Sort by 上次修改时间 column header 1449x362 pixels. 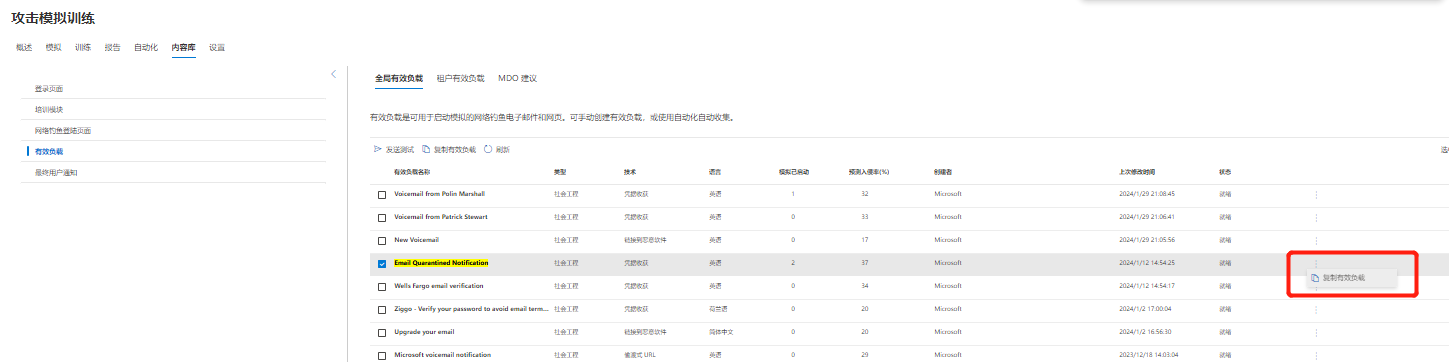click(1137, 172)
